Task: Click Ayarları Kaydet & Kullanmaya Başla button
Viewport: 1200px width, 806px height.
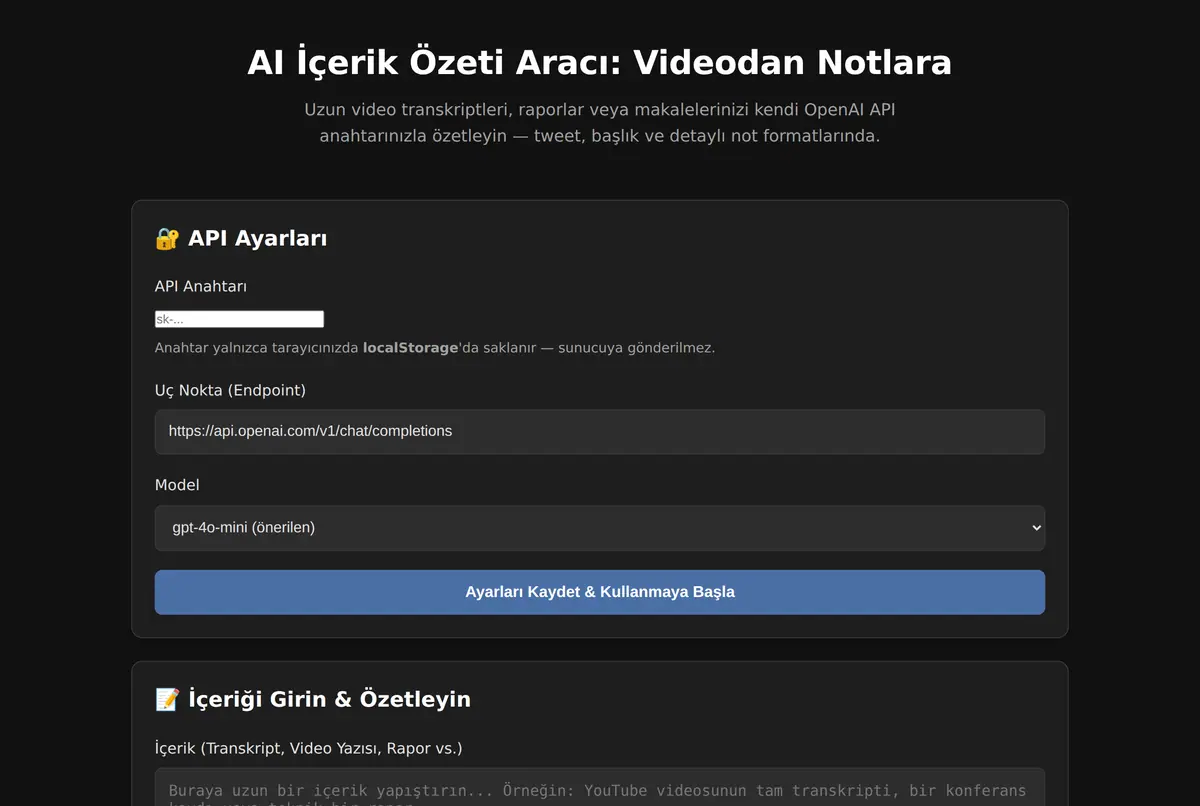Action: (600, 592)
